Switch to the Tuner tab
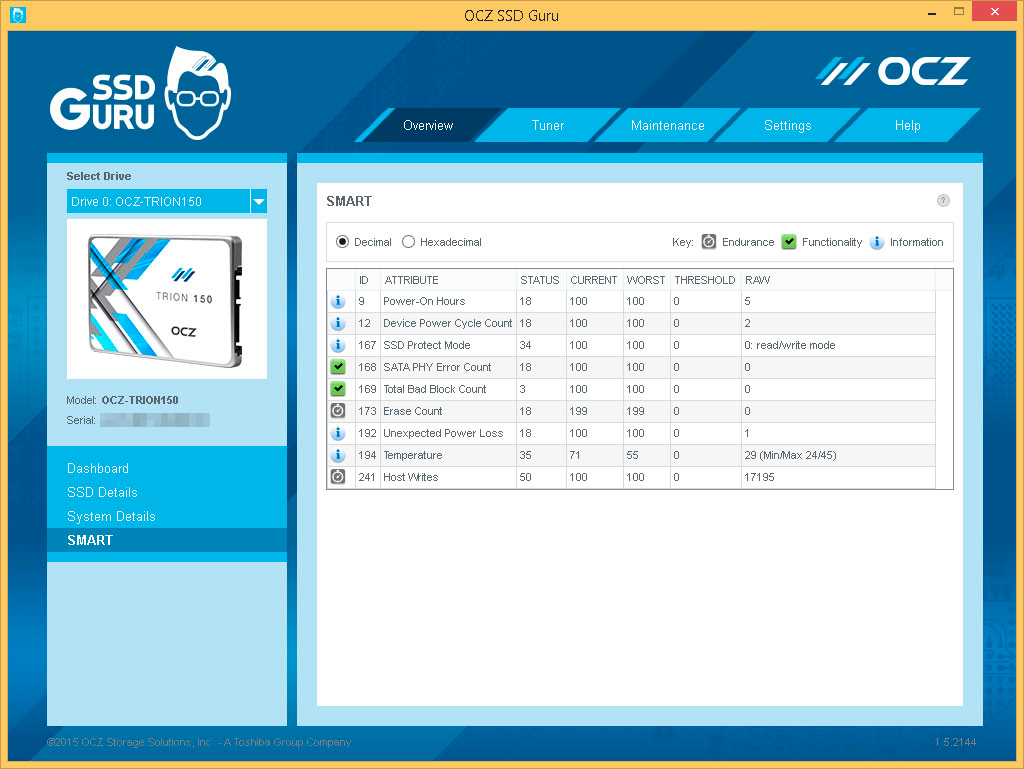 tap(547, 125)
